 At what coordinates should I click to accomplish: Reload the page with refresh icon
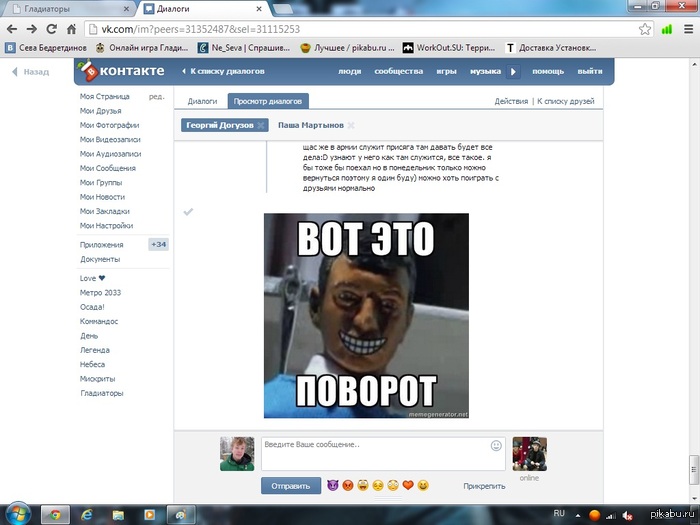[51, 29]
